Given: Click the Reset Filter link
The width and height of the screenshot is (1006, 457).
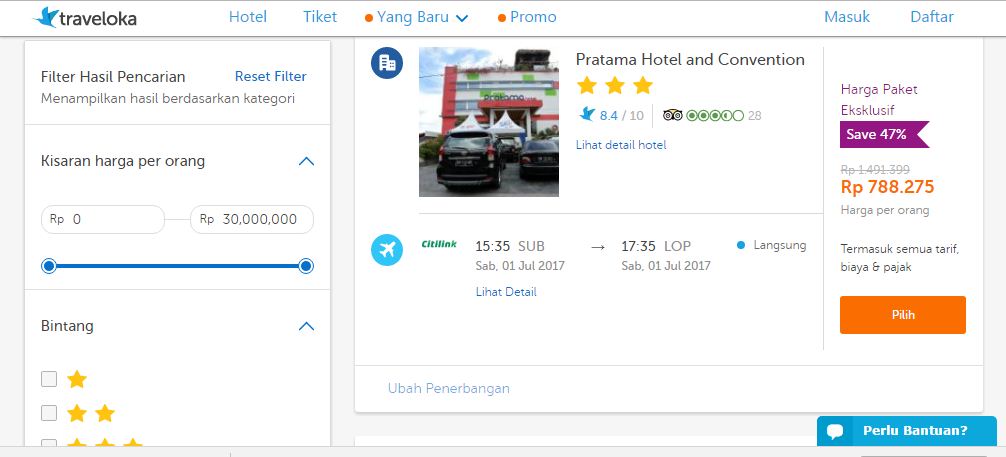Looking at the screenshot, I should pos(271,76).
